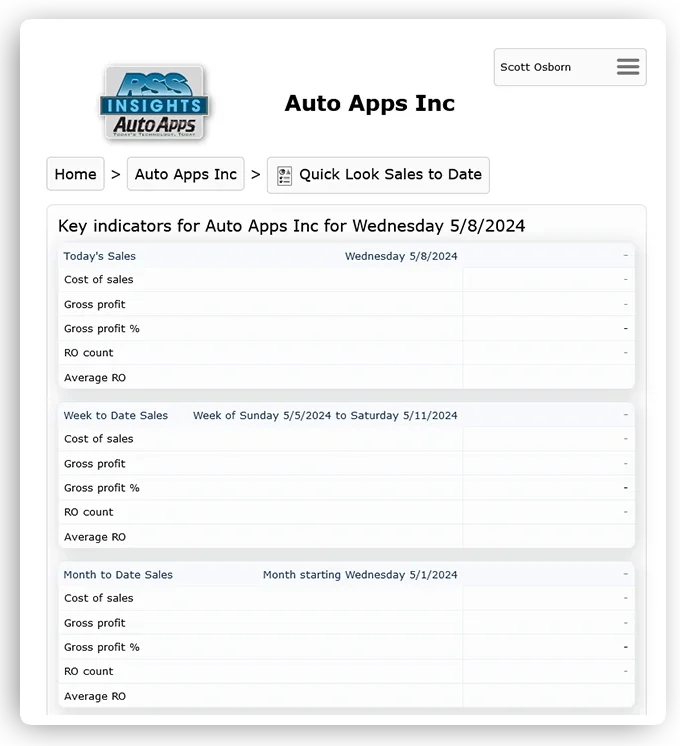Click Average RO under Month to Date Sales
This screenshot has height=746, width=680.
click(95, 697)
